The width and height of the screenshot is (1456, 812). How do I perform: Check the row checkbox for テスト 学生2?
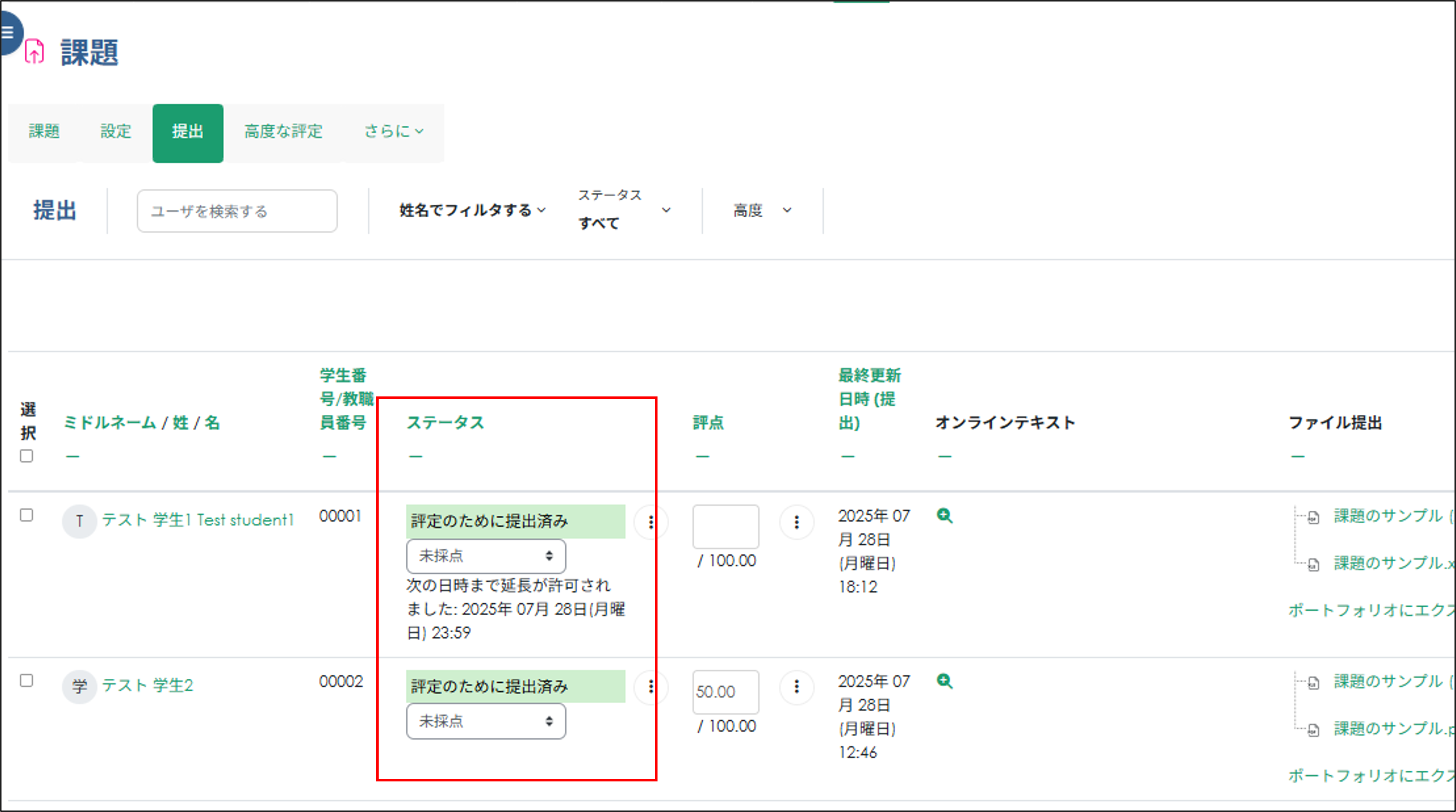[27, 680]
